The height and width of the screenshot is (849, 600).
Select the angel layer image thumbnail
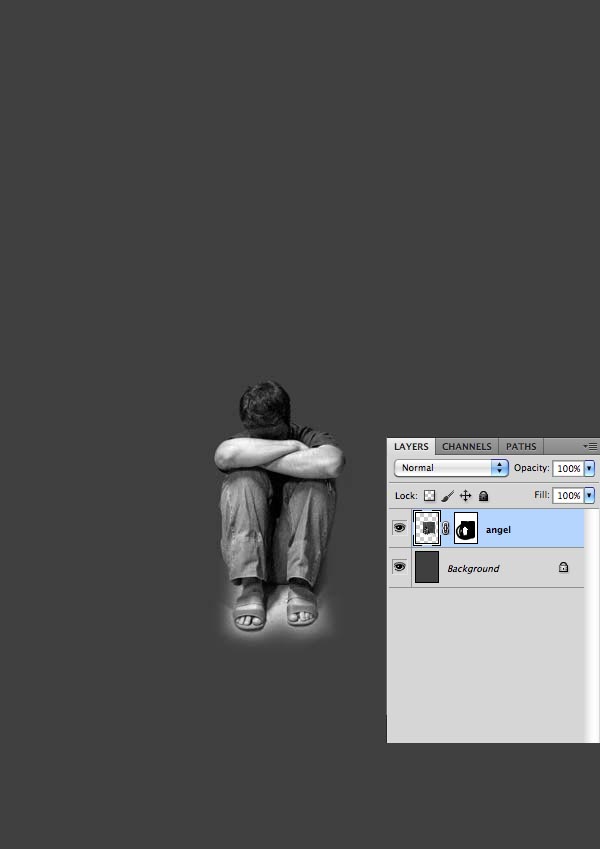pos(427,528)
